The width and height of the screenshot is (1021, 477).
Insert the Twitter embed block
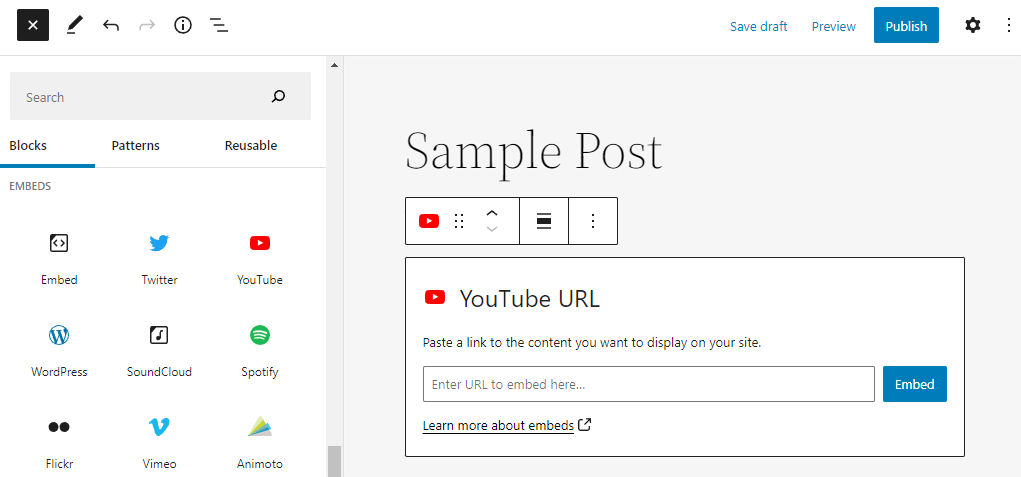pos(159,257)
